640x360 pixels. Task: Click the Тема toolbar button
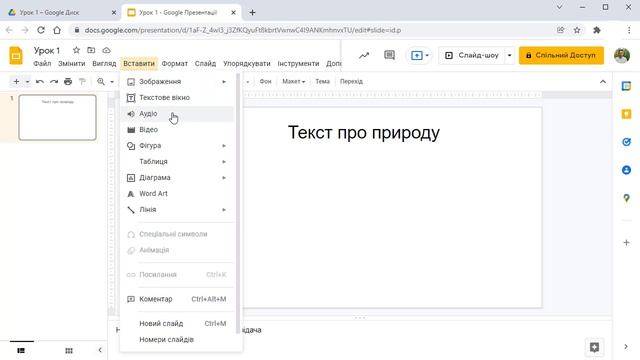point(322,82)
